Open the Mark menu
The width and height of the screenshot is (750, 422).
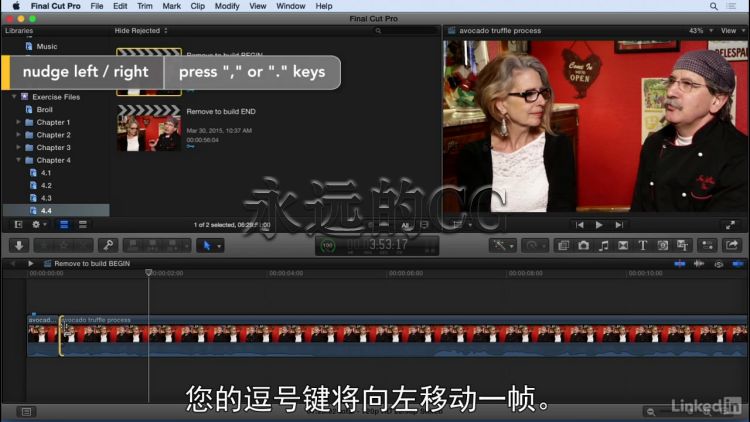click(171, 6)
